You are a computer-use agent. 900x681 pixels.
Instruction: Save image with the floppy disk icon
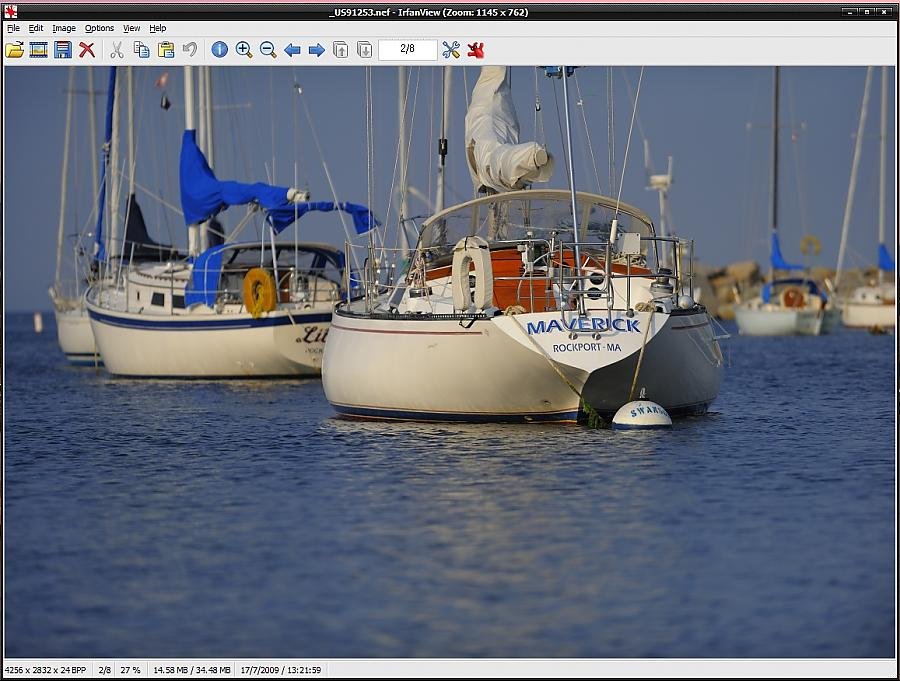coord(63,50)
